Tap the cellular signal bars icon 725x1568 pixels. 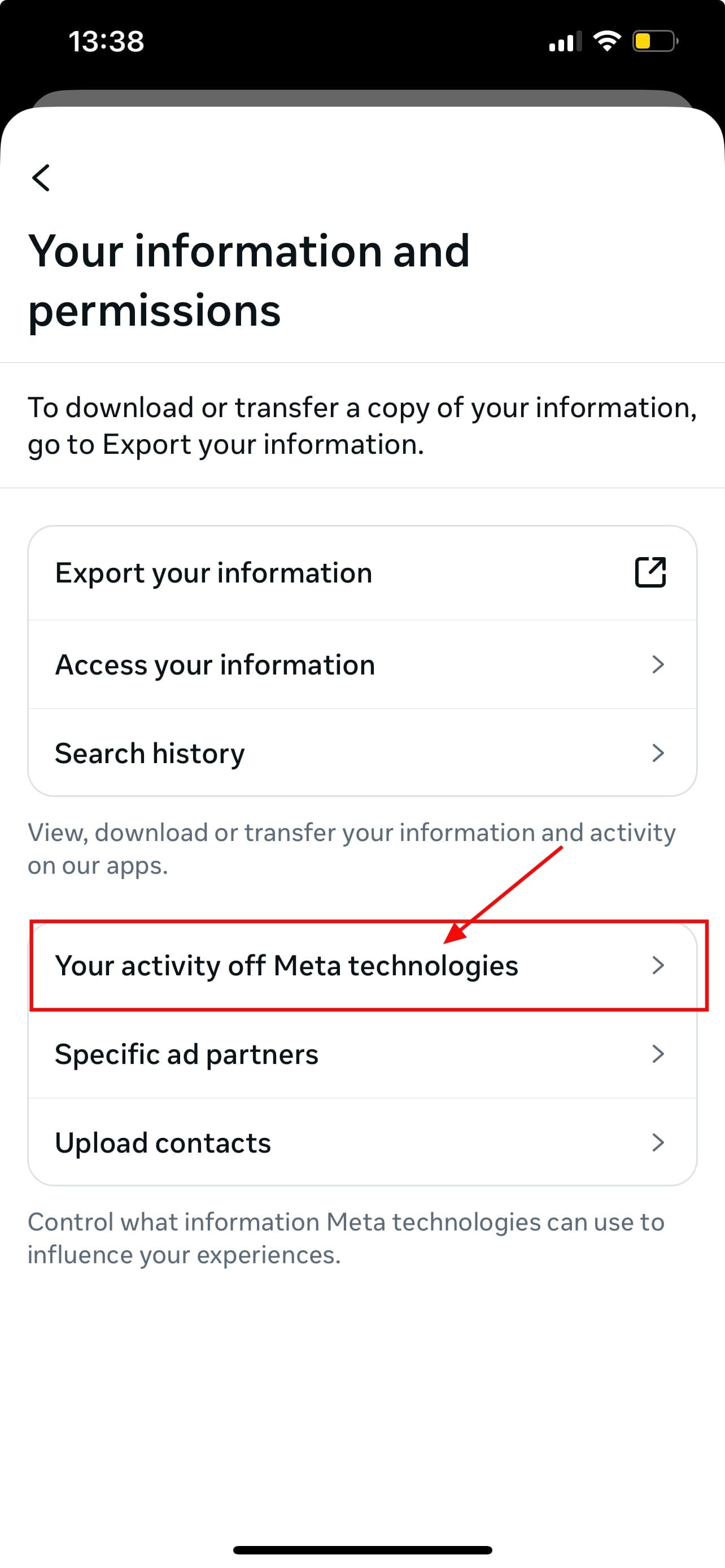564,42
